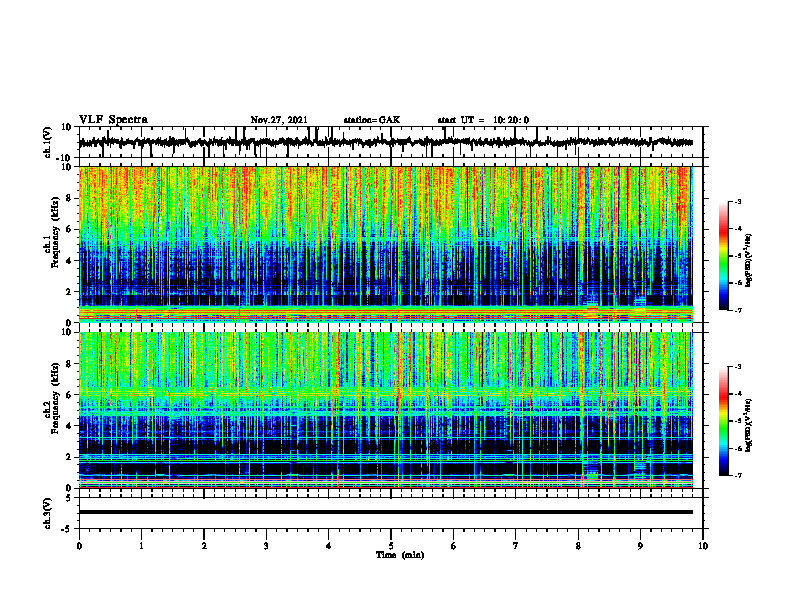This screenshot has height=612, width=792.
Task: Click the "ch.3(V)" axis label
Action: click(x=48, y=513)
